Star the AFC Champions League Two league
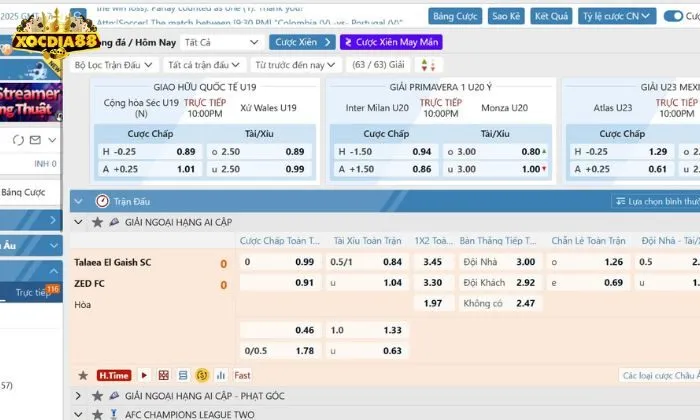700x420 pixels. (x=97, y=413)
